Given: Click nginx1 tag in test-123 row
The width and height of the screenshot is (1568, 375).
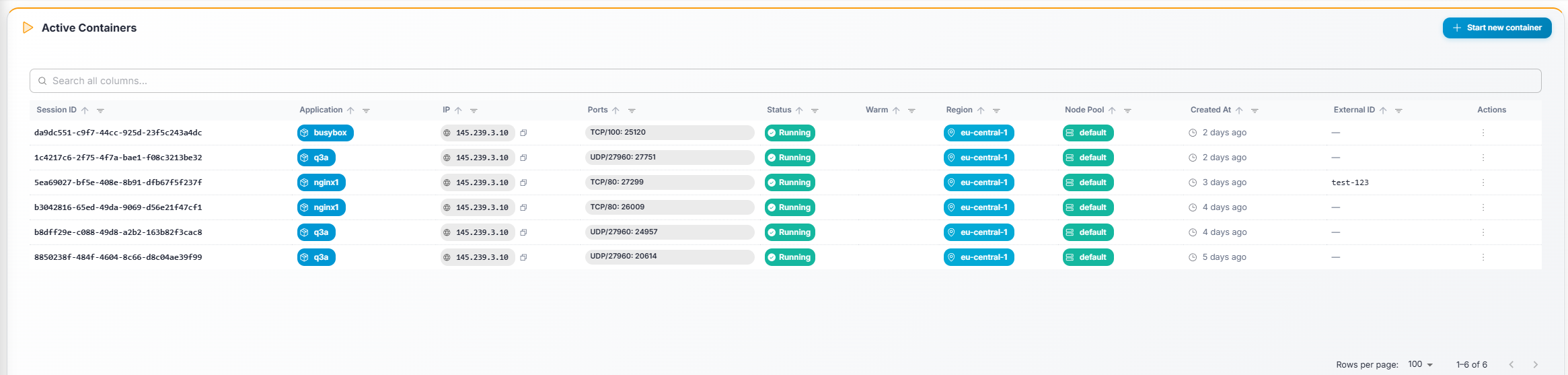Looking at the screenshot, I should [322, 182].
